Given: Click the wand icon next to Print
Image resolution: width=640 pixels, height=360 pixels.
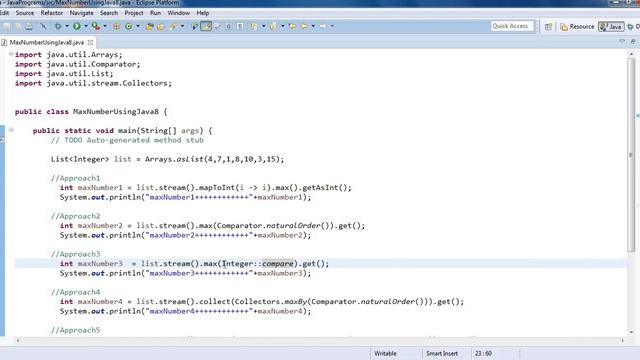Looking at the screenshot, I should pyautogui.click(x=43, y=26).
